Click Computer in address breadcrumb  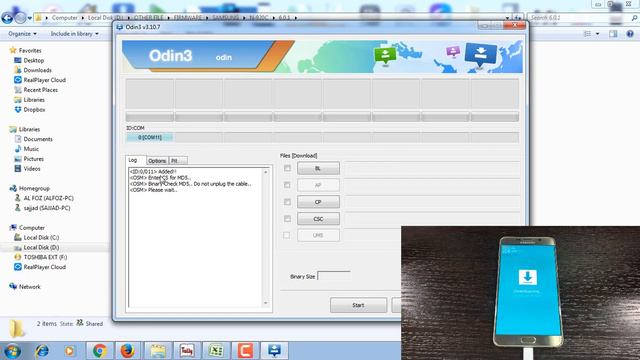click(x=64, y=18)
